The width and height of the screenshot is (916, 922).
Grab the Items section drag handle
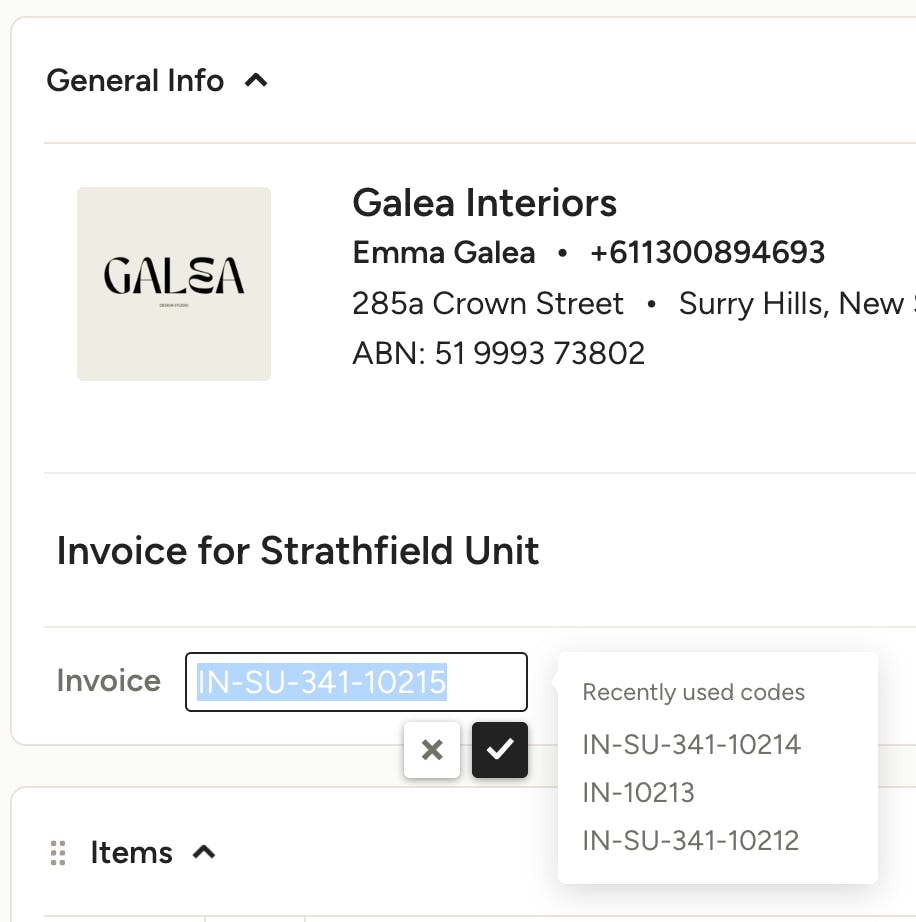pyautogui.click(x=58, y=853)
